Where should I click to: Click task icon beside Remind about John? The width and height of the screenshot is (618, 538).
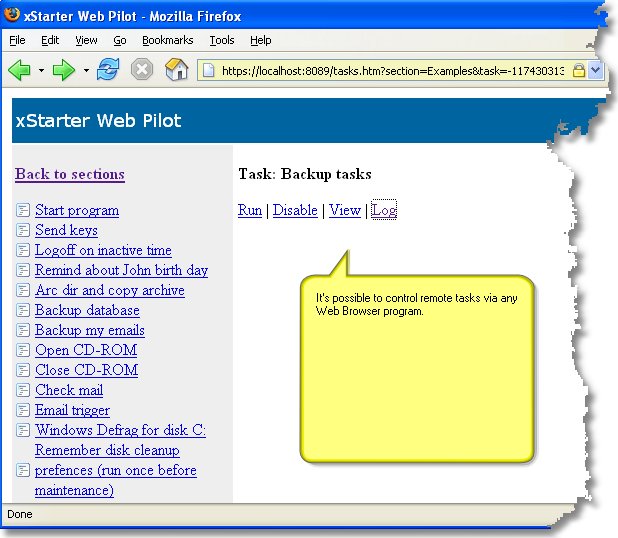click(x=23, y=270)
